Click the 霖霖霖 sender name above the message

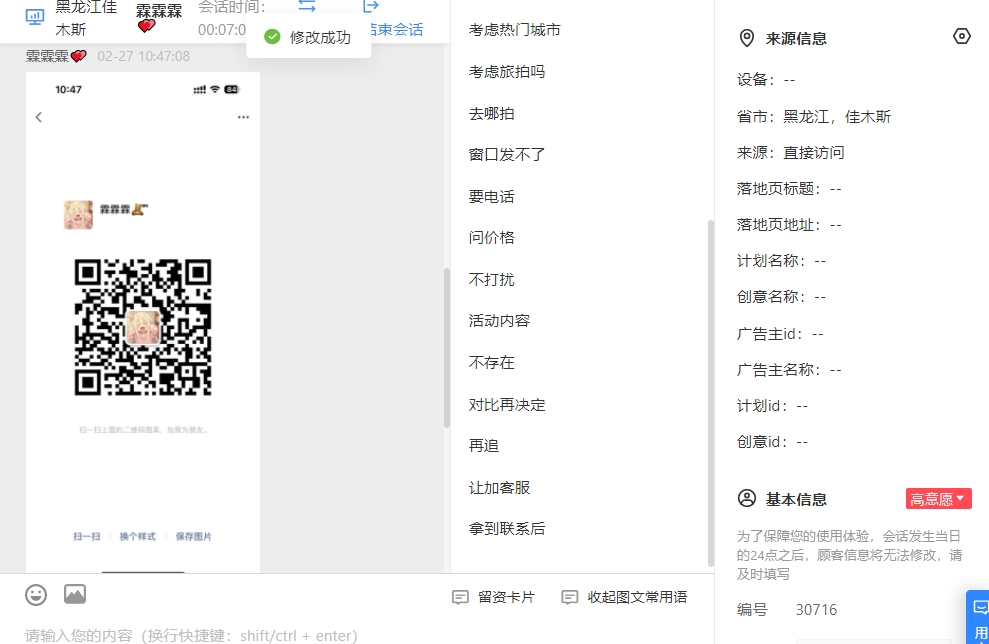(56, 56)
